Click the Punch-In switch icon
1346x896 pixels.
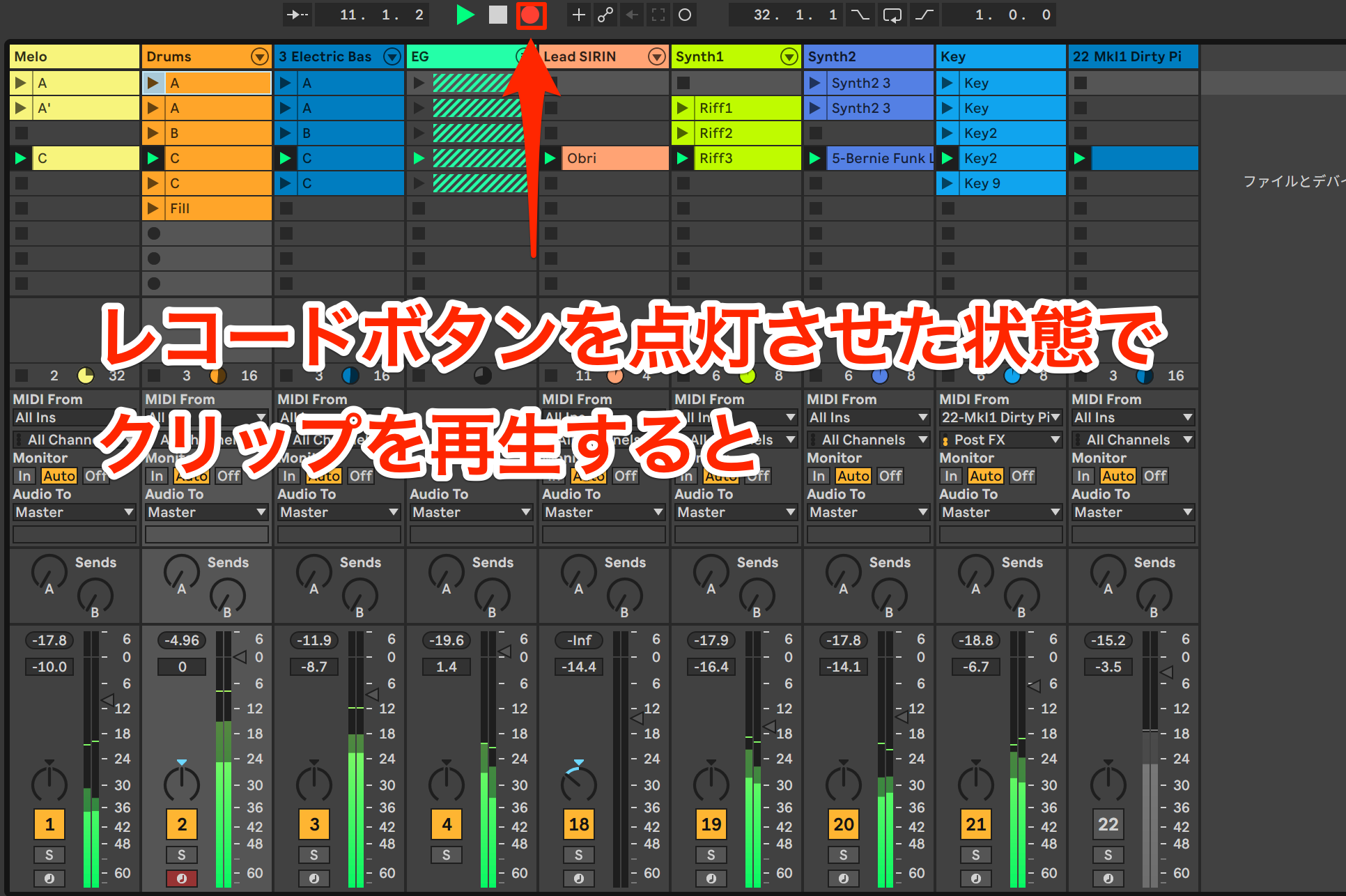(860, 15)
